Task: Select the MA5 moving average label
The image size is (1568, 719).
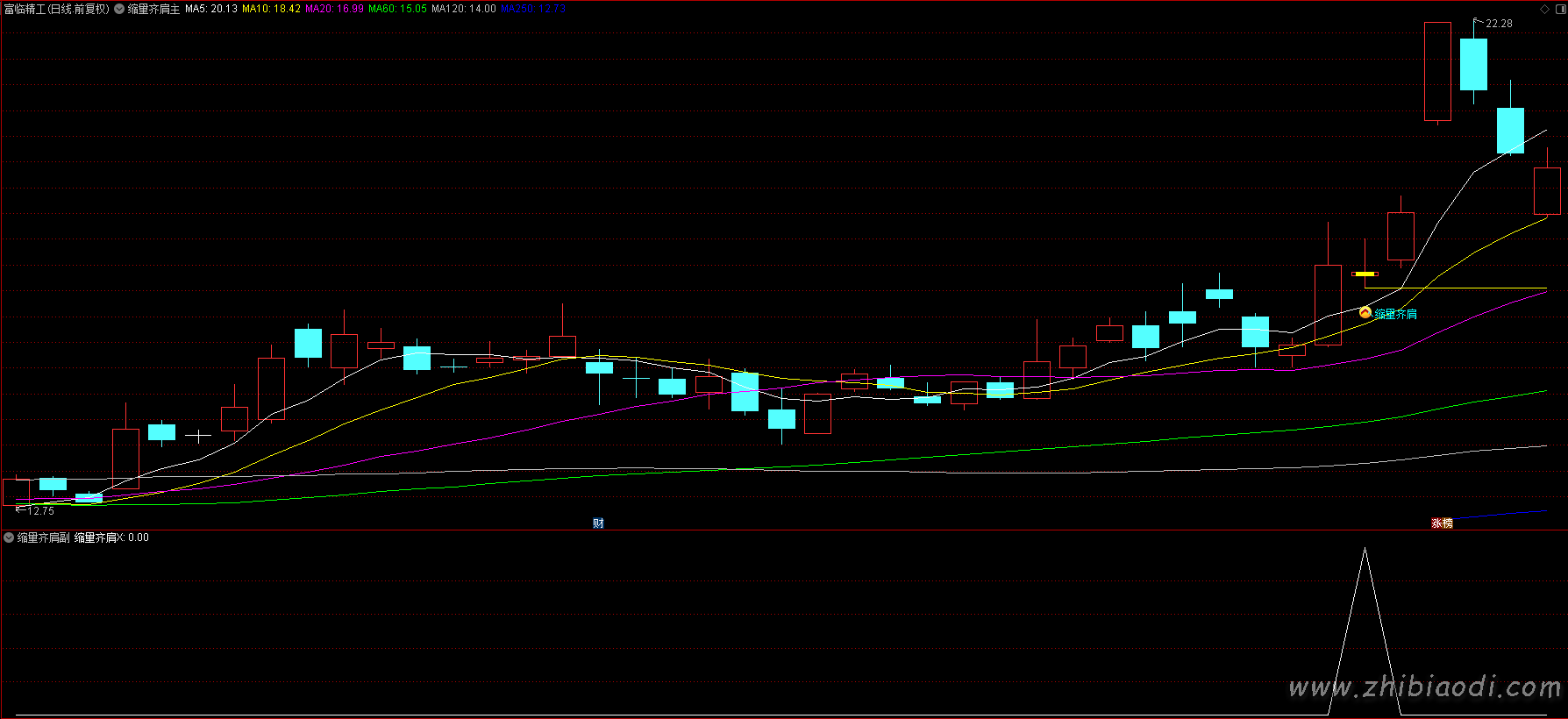Action: click(210, 9)
